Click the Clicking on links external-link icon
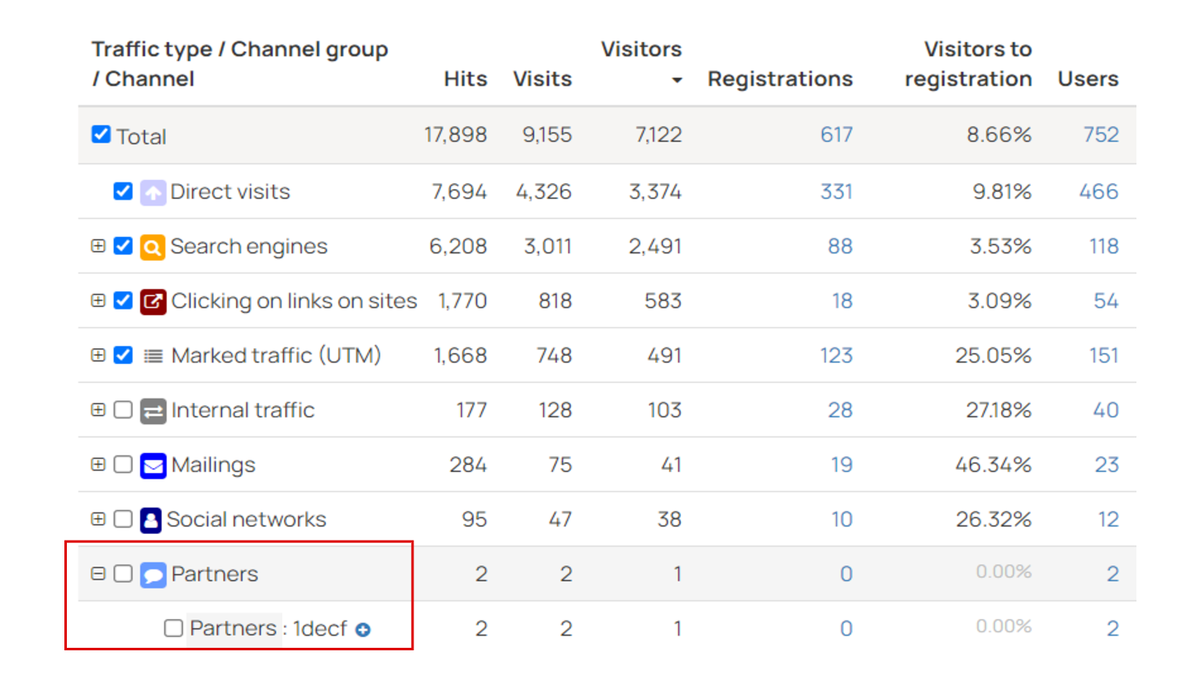Viewport: 1200px width, 685px height. point(153,301)
